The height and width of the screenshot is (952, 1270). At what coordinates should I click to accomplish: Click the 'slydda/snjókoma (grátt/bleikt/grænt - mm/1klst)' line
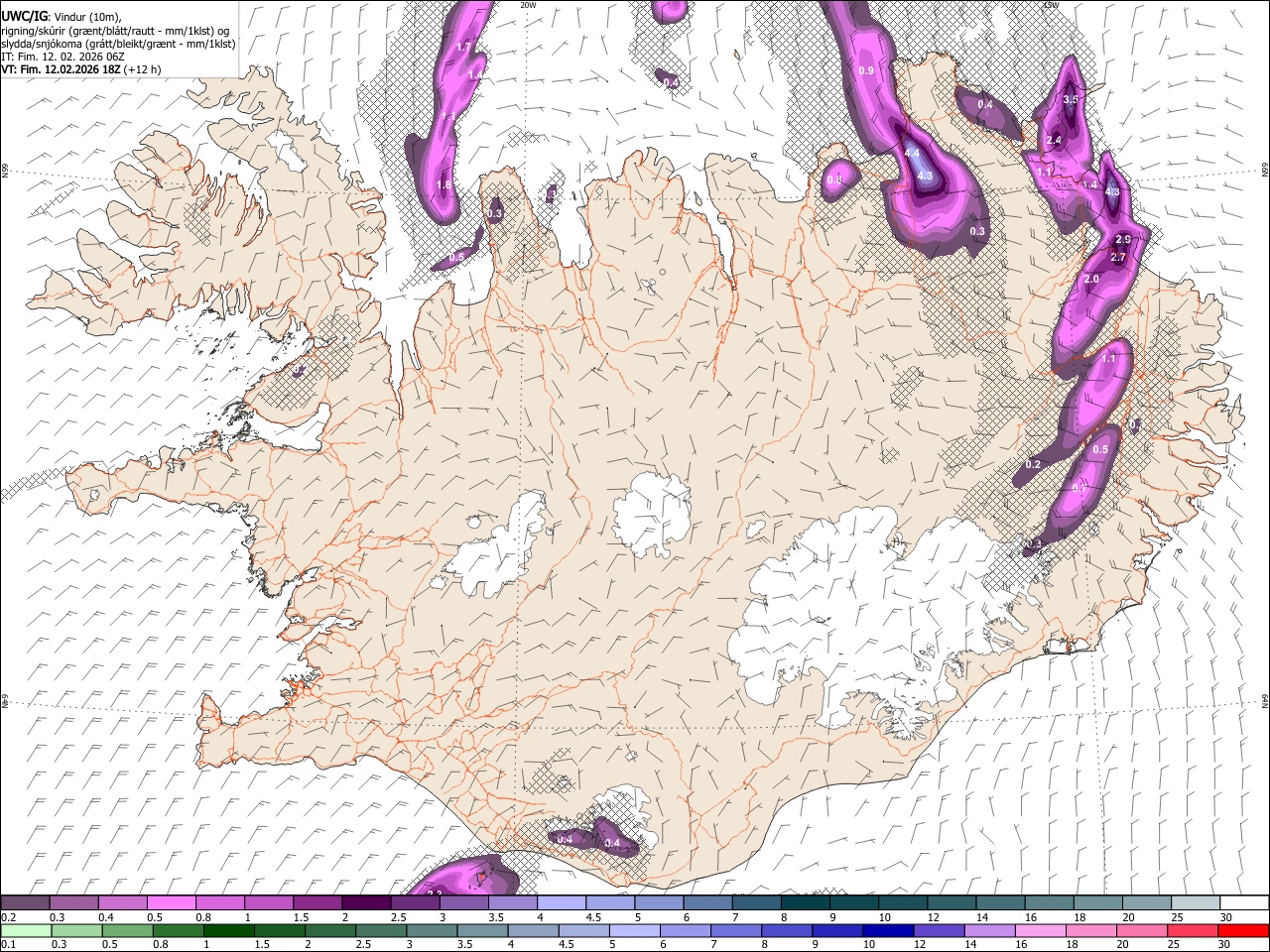coord(118,44)
